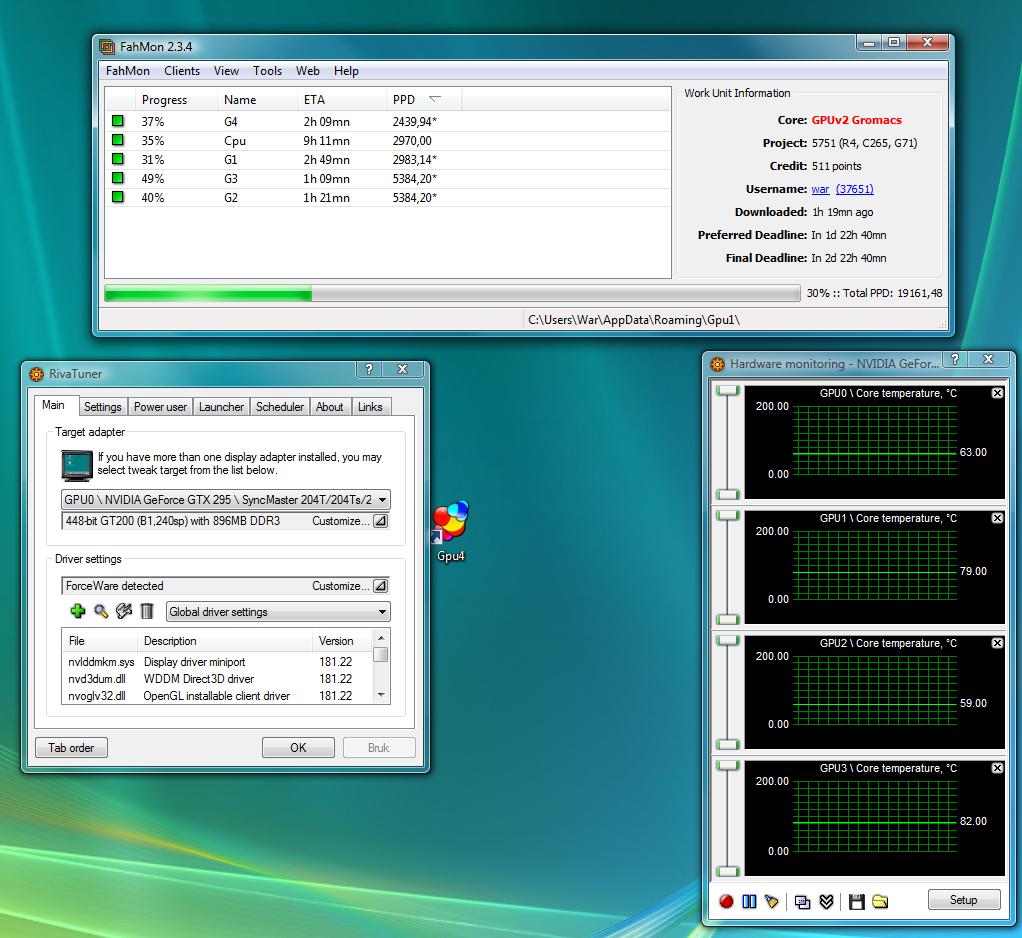1022x938 pixels.
Task: Click the double down-chevron icon in Hardware monitoring
Action: tap(826, 901)
